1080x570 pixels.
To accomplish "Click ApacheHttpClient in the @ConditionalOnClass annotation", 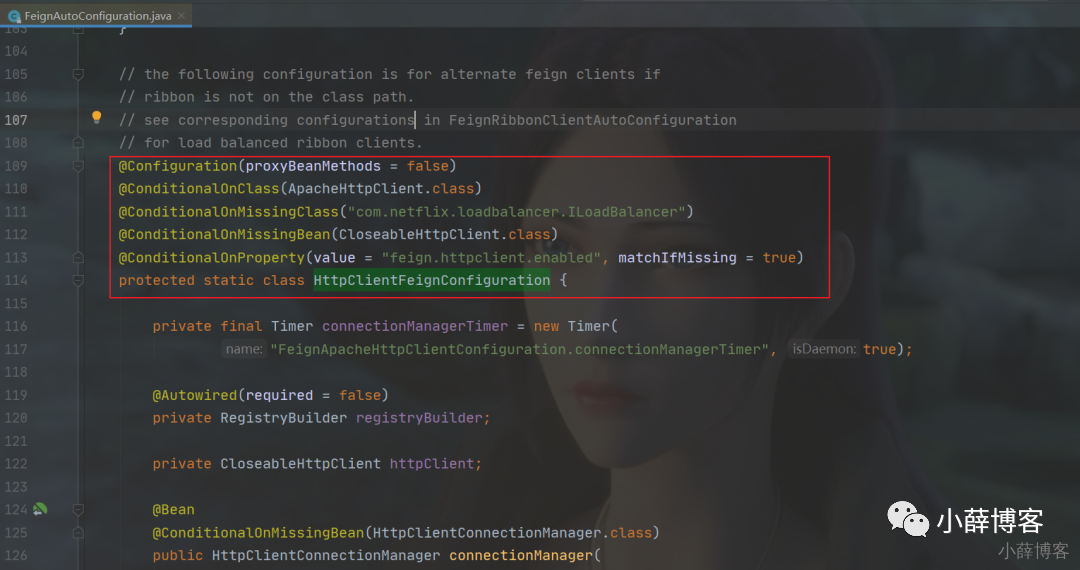I will click(355, 189).
